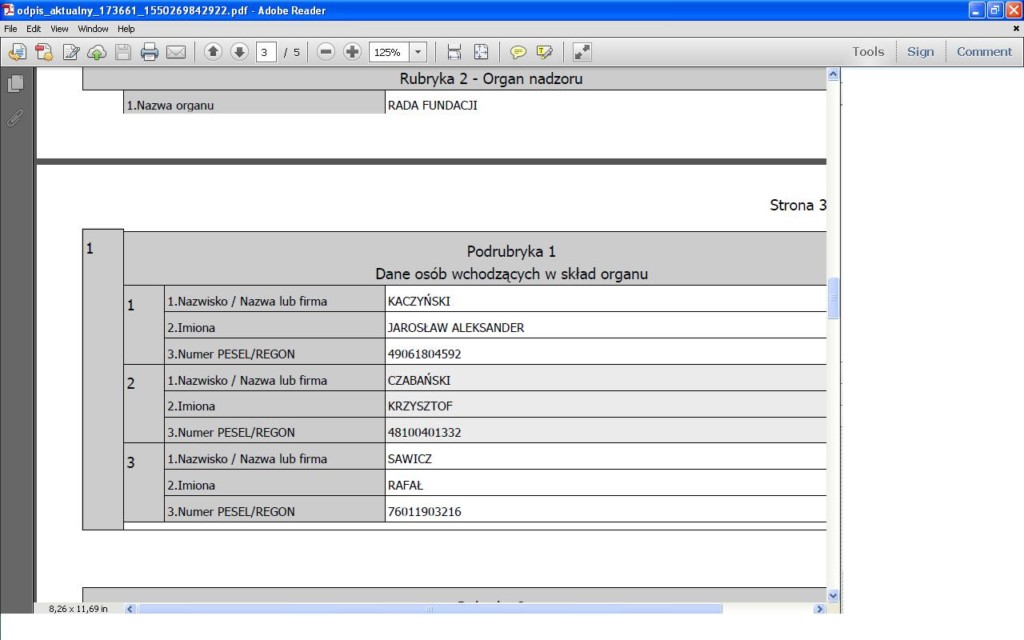Zoom out with the minus button
The height and width of the screenshot is (640, 1024).
pos(326,52)
